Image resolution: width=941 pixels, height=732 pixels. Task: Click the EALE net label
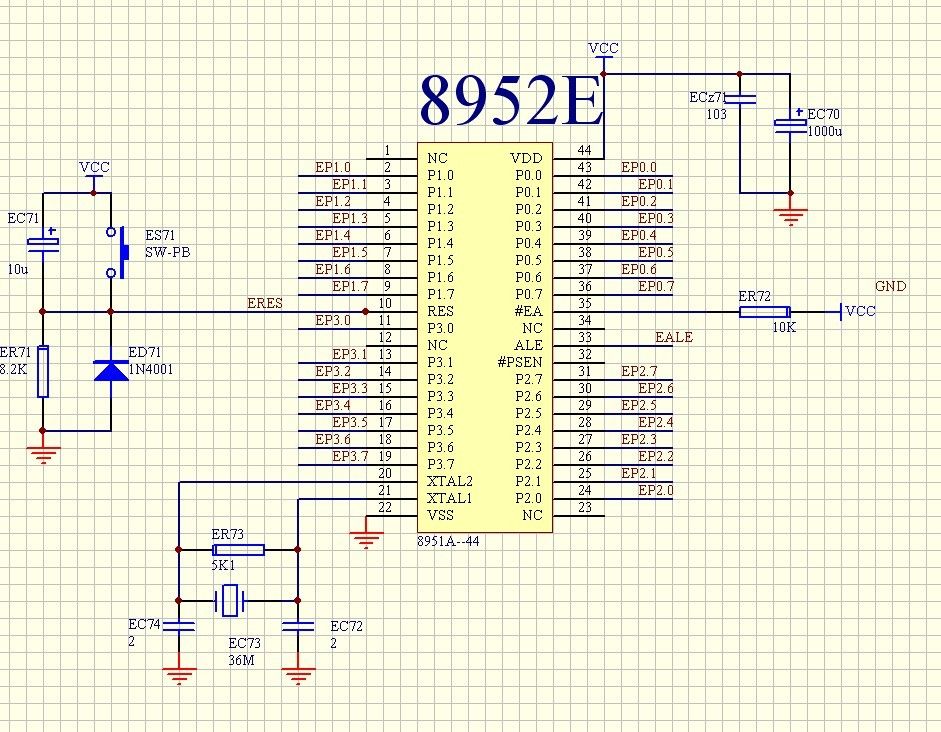coord(672,338)
